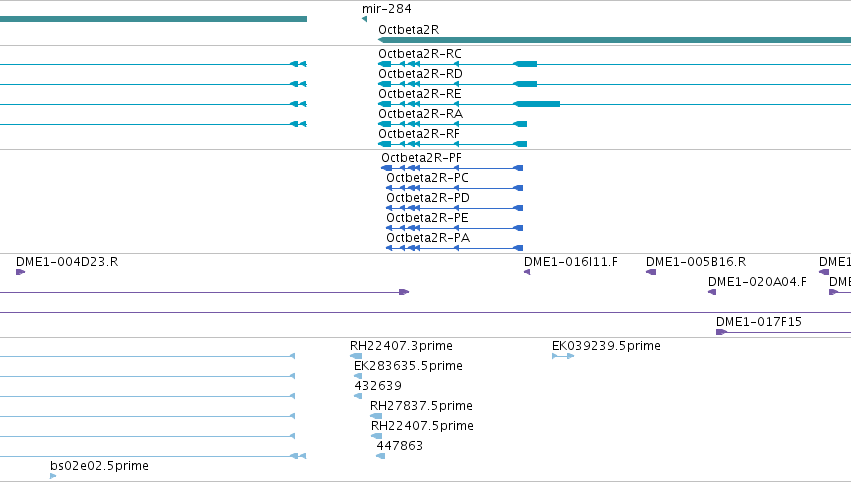Select the EK039239.5prime EST glyph
This screenshot has height=482, width=851.
tap(563, 356)
